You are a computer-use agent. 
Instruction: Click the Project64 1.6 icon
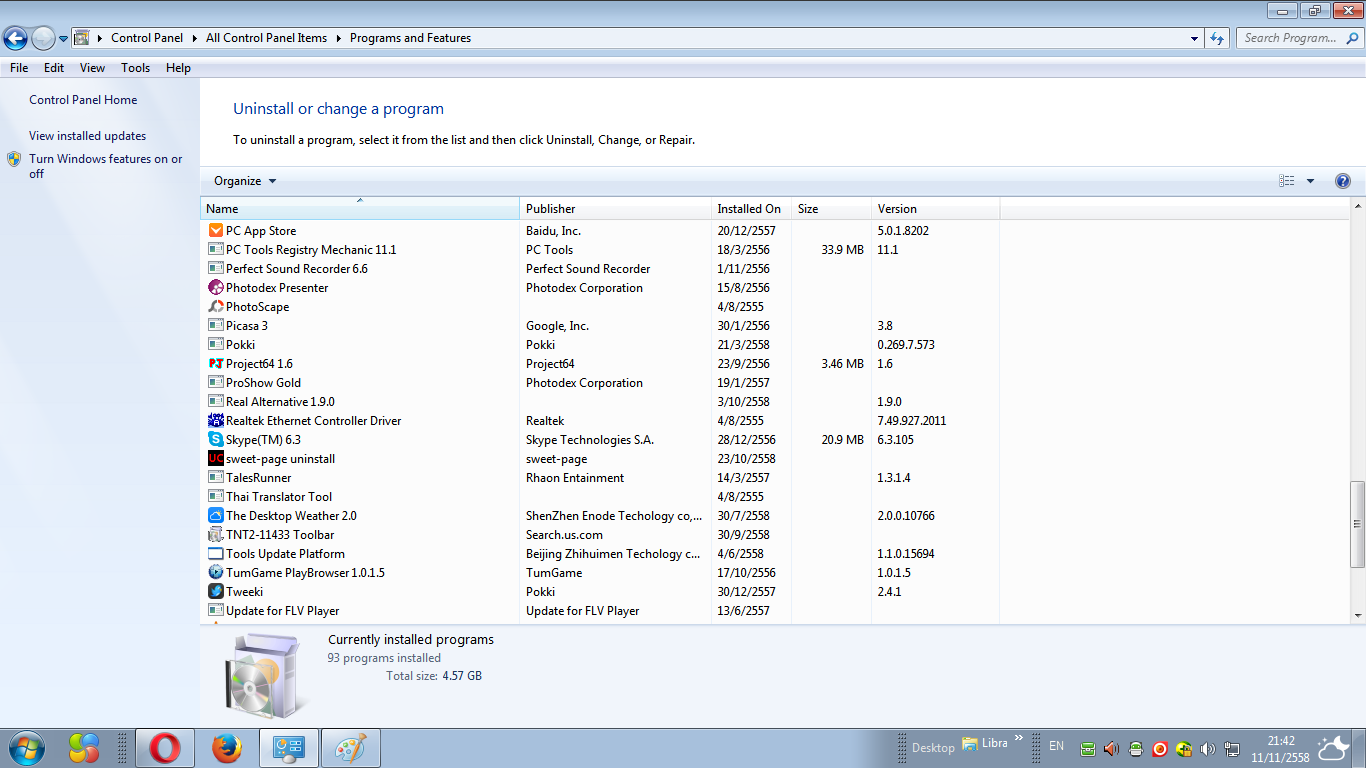[215, 364]
